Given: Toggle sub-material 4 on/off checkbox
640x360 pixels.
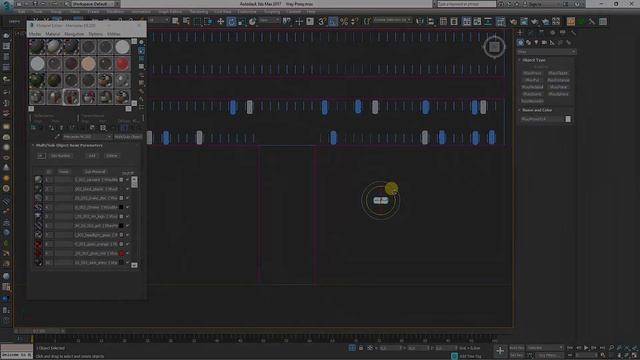Looking at the screenshot, I should [128, 207].
